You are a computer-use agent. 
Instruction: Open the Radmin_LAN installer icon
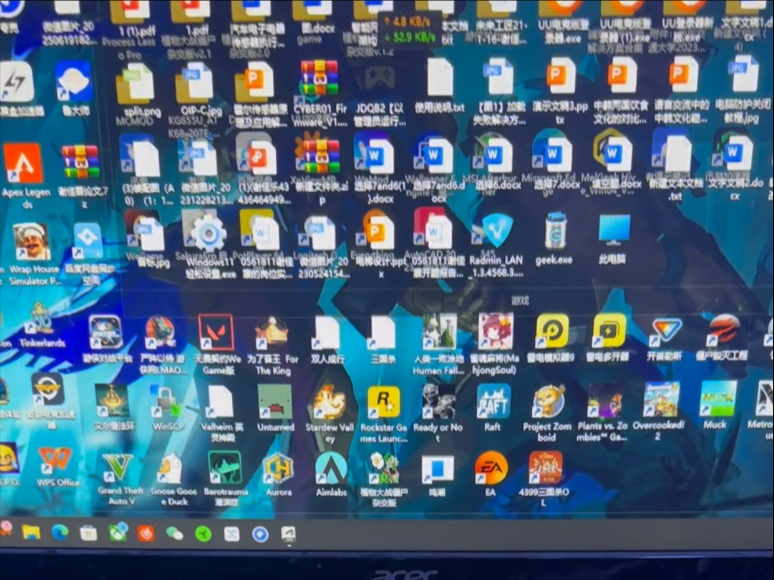497,232
